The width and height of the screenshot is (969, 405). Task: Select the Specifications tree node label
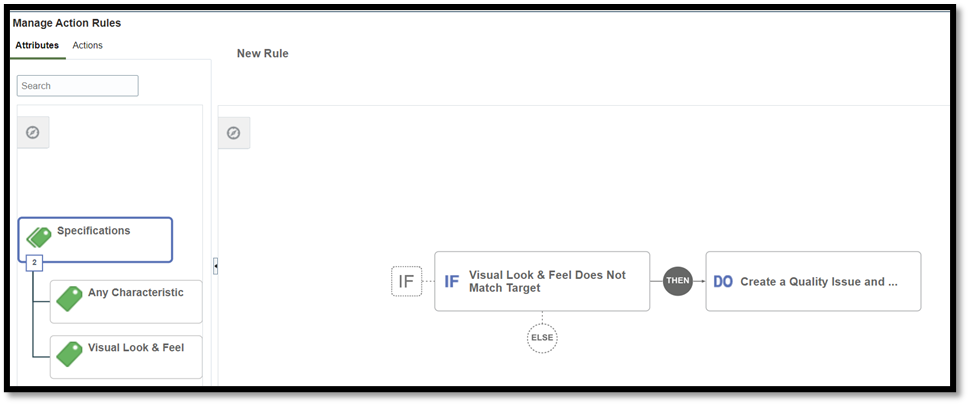(x=94, y=231)
